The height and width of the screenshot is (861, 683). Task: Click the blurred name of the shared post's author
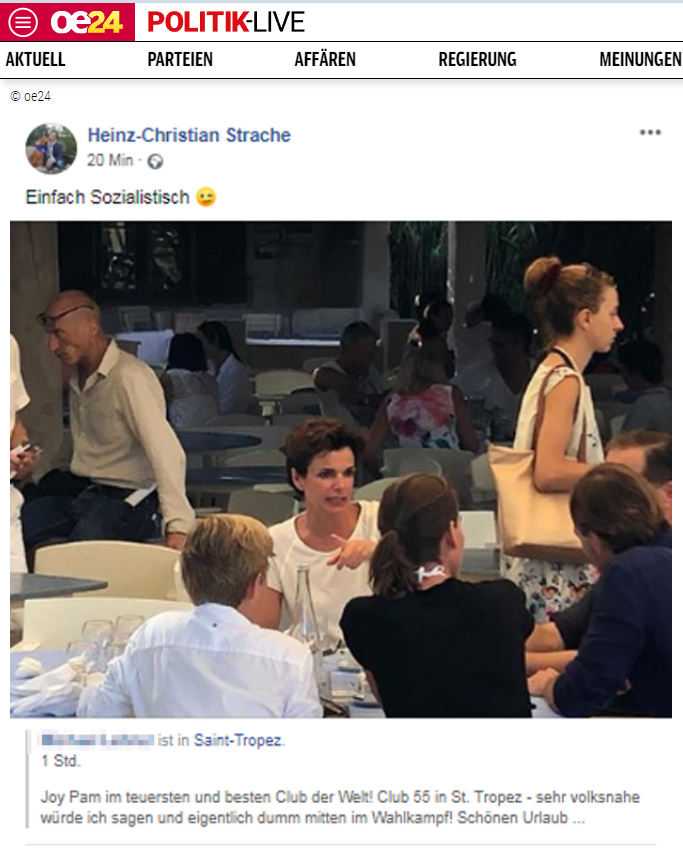(98, 740)
